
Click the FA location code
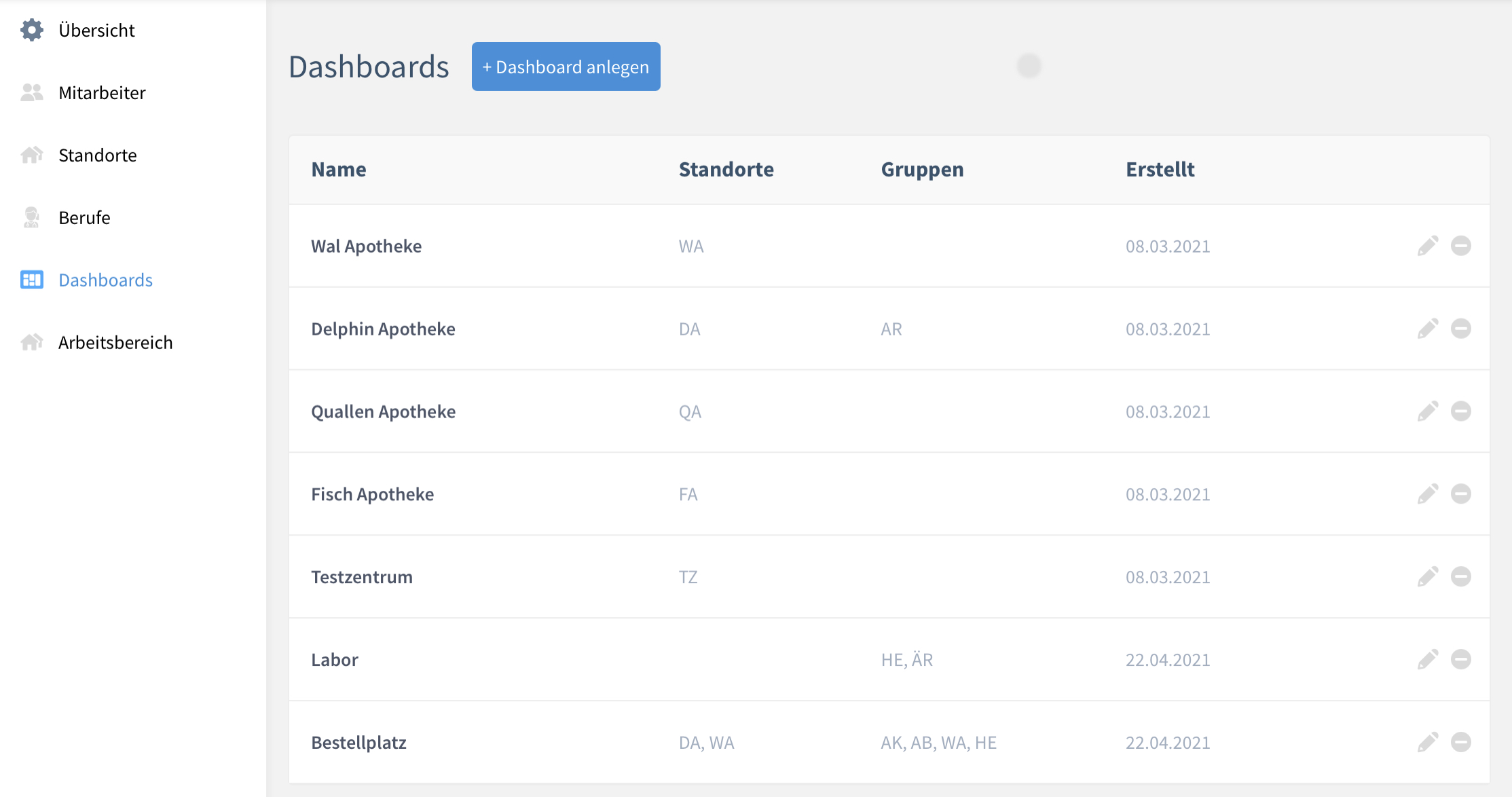click(x=688, y=494)
